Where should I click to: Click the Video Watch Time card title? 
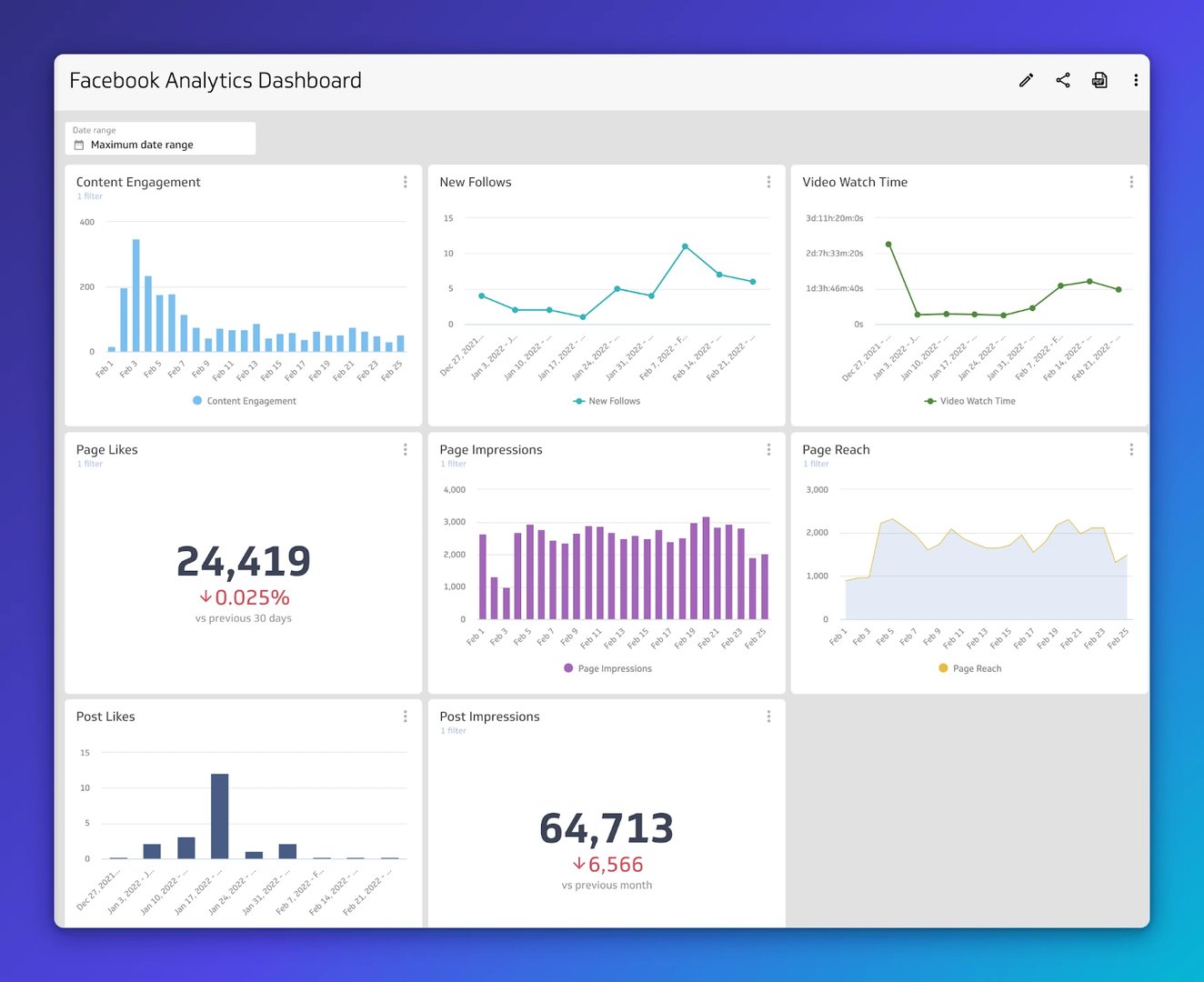[855, 182]
